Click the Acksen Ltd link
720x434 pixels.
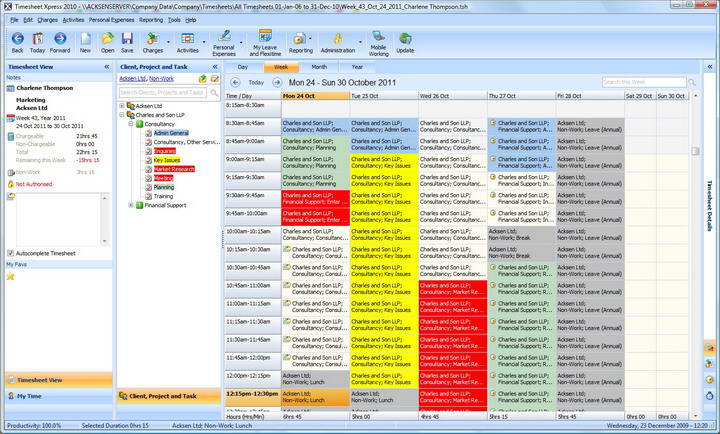(132, 79)
